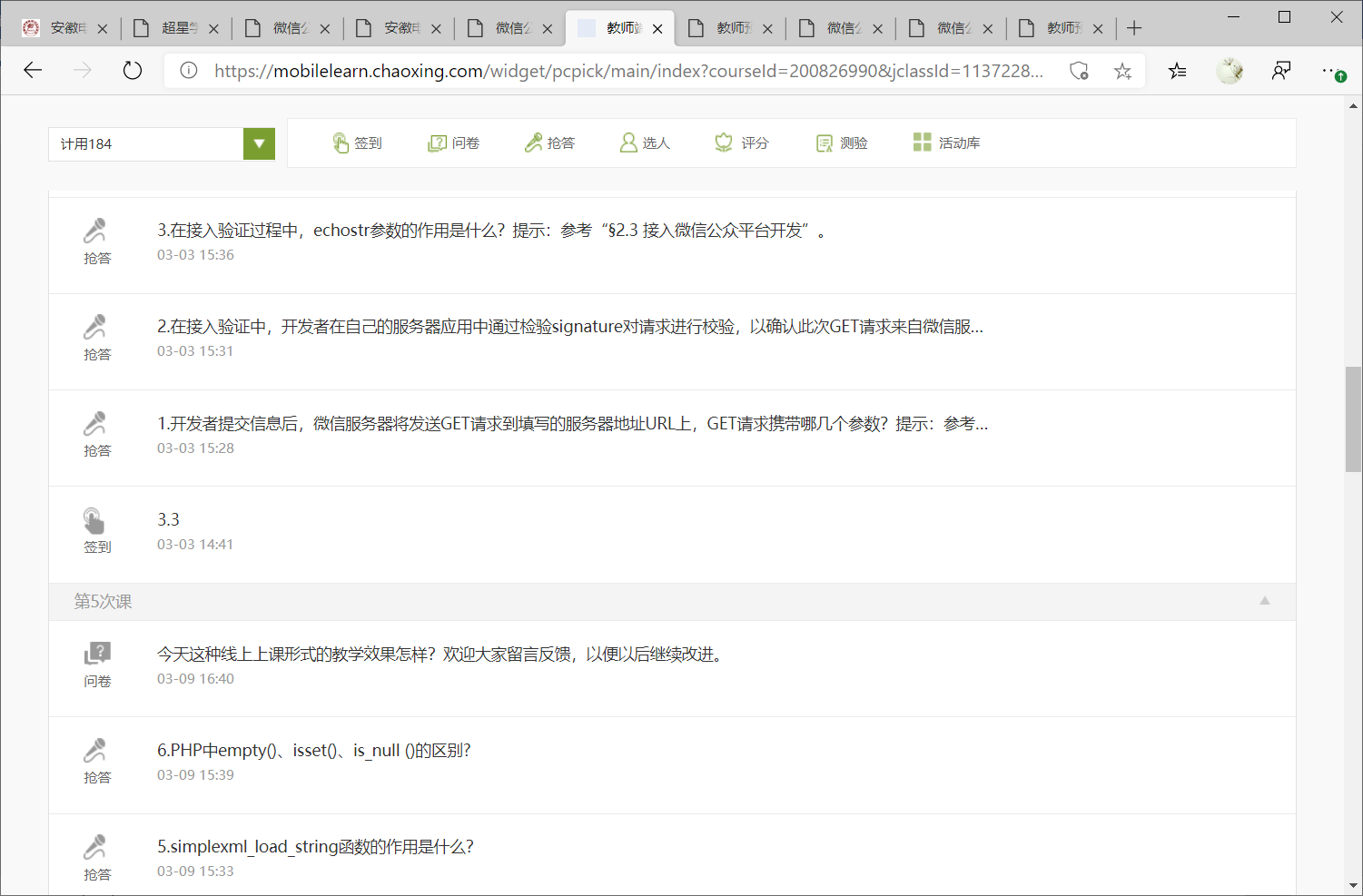1363x896 pixels.
Task: Open browser settings and more menu
Action: (1332, 71)
